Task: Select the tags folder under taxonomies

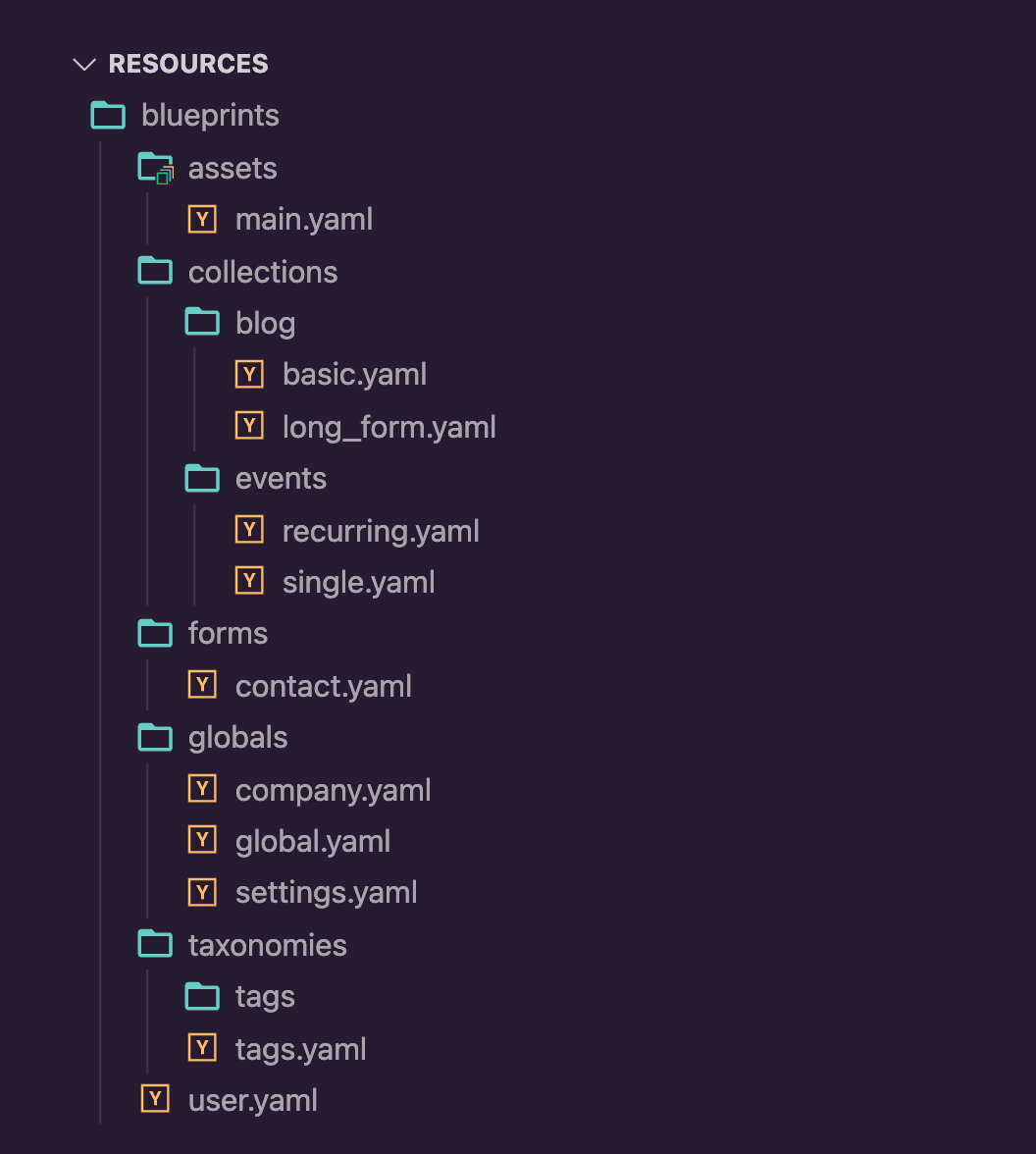Action: [x=265, y=996]
